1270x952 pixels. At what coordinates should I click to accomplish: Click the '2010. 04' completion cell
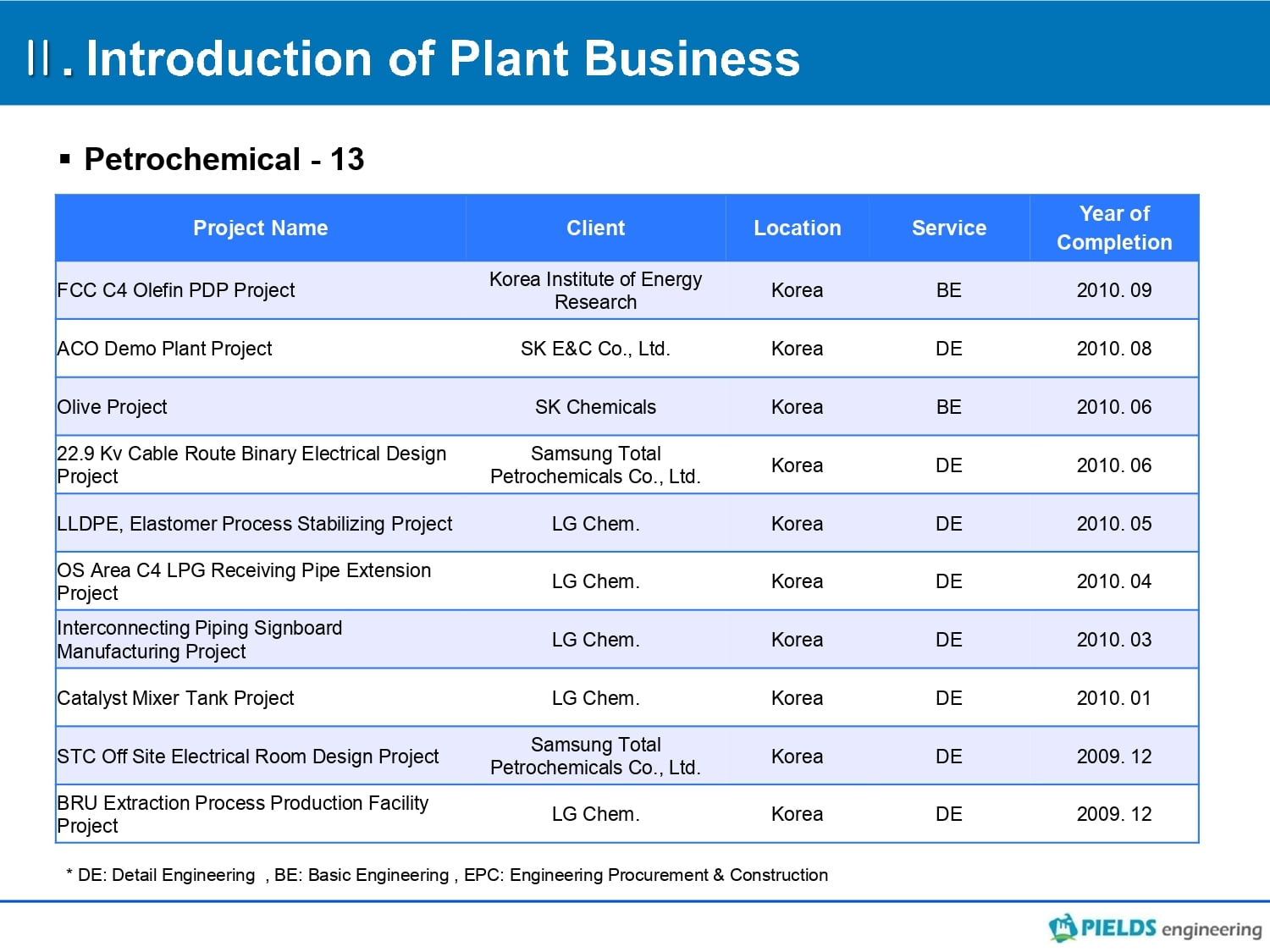click(1114, 581)
